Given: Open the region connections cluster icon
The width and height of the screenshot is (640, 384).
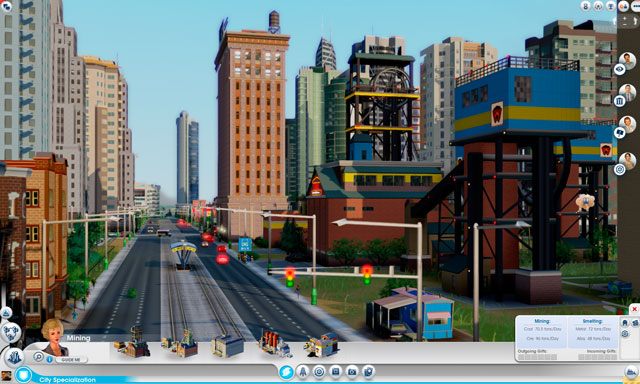Looking at the screenshot, I should [11, 332].
